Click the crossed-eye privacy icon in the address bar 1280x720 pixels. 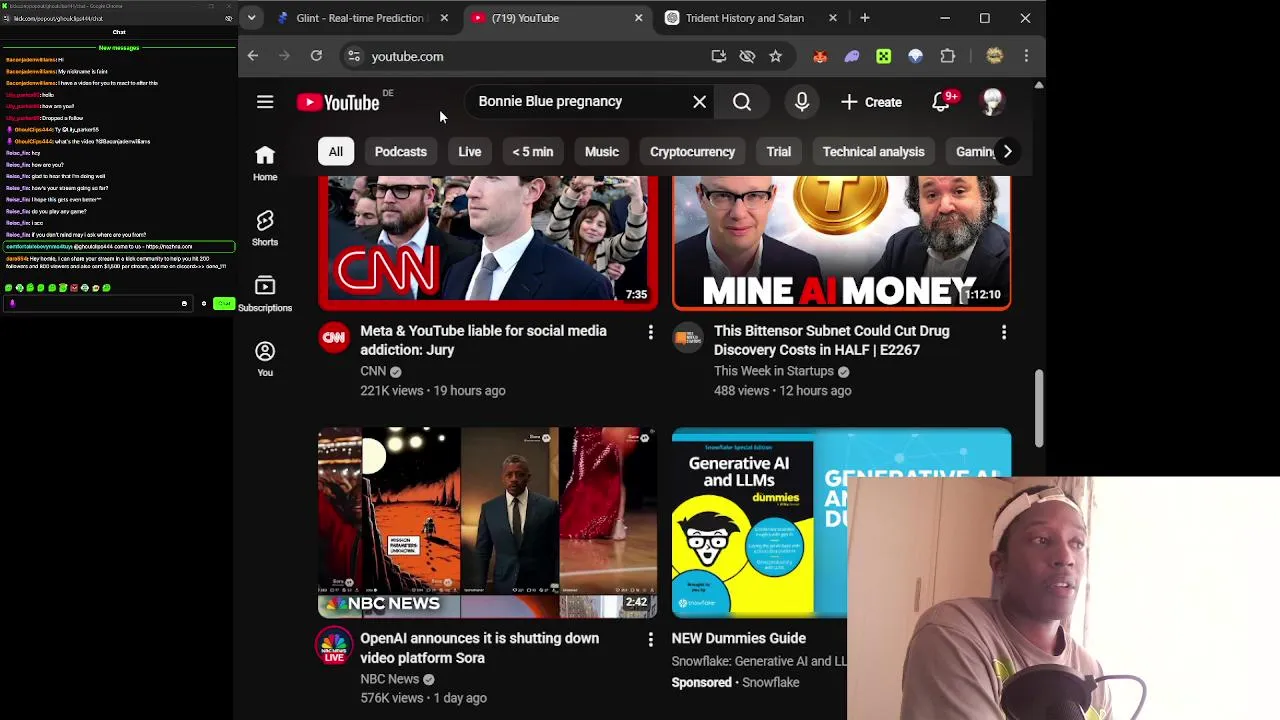(x=747, y=56)
